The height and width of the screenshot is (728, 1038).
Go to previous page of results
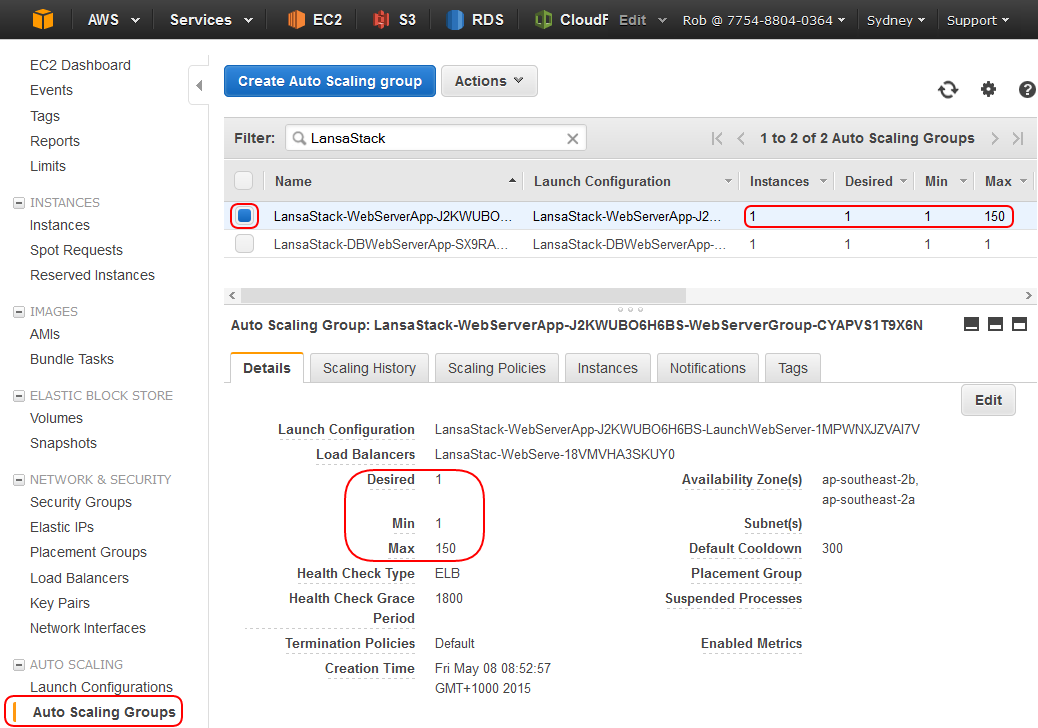741,138
